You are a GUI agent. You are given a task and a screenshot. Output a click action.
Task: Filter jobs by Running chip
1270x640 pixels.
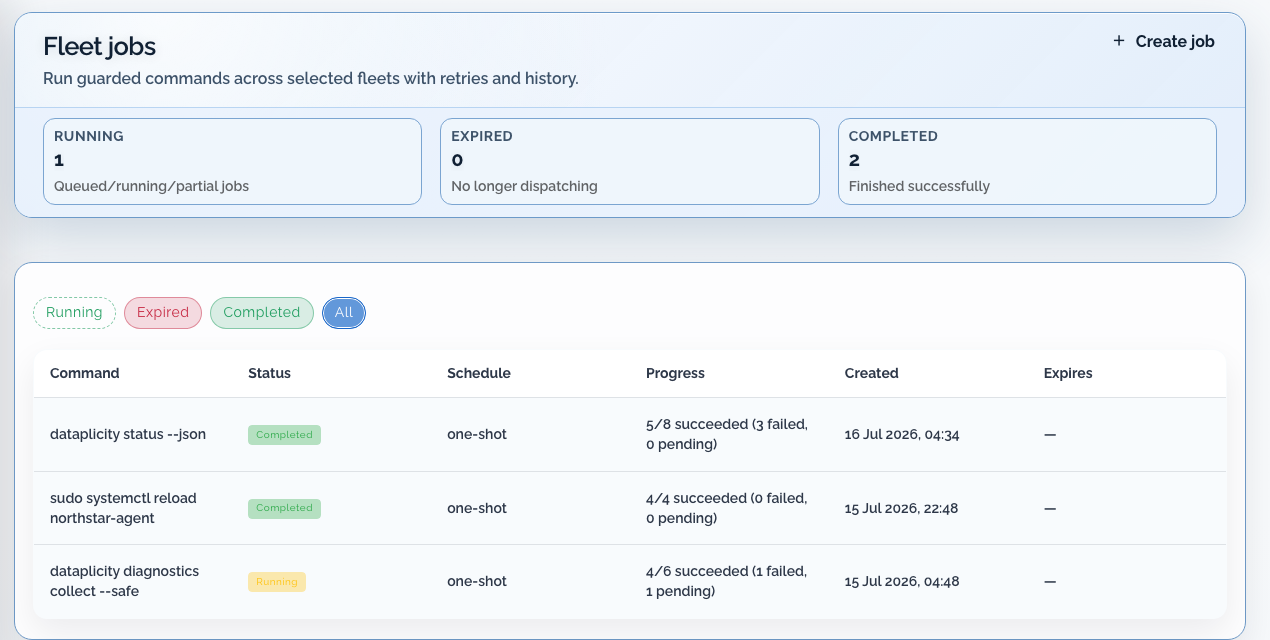pyautogui.click(x=74, y=313)
